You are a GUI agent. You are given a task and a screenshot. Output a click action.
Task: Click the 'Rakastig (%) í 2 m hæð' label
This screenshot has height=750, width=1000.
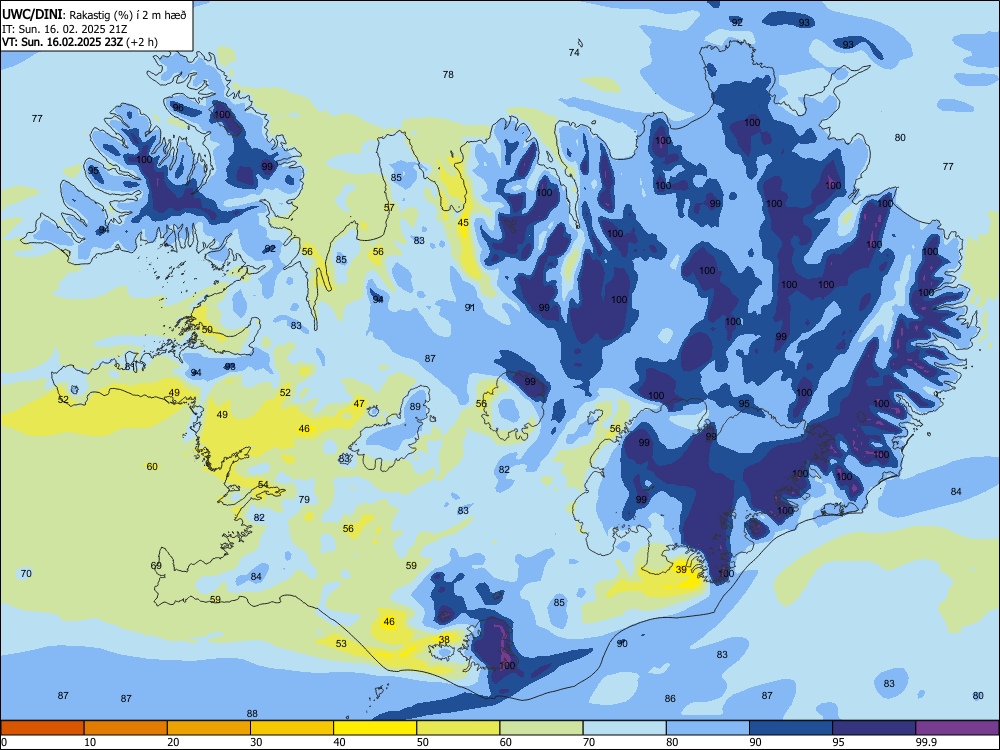[128, 14]
